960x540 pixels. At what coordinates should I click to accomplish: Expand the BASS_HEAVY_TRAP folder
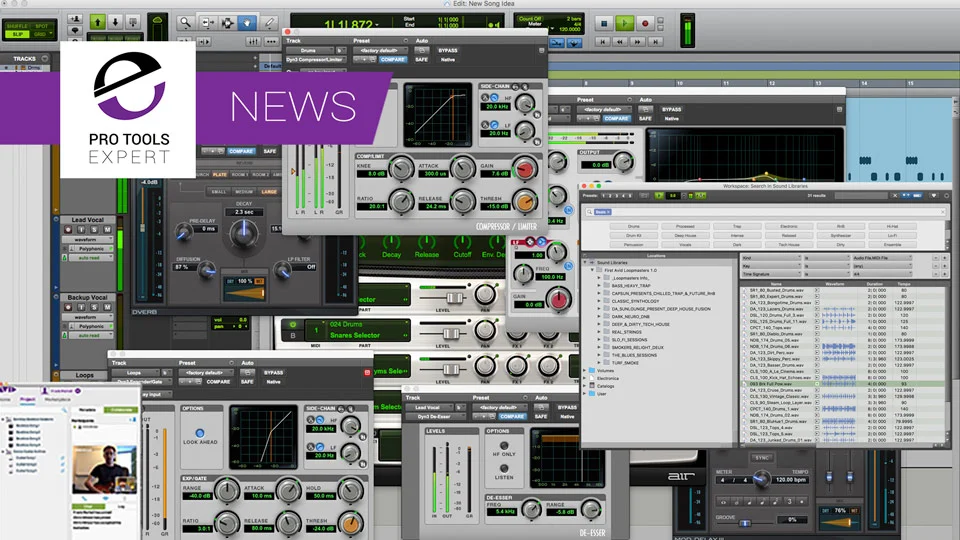click(599, 285)
